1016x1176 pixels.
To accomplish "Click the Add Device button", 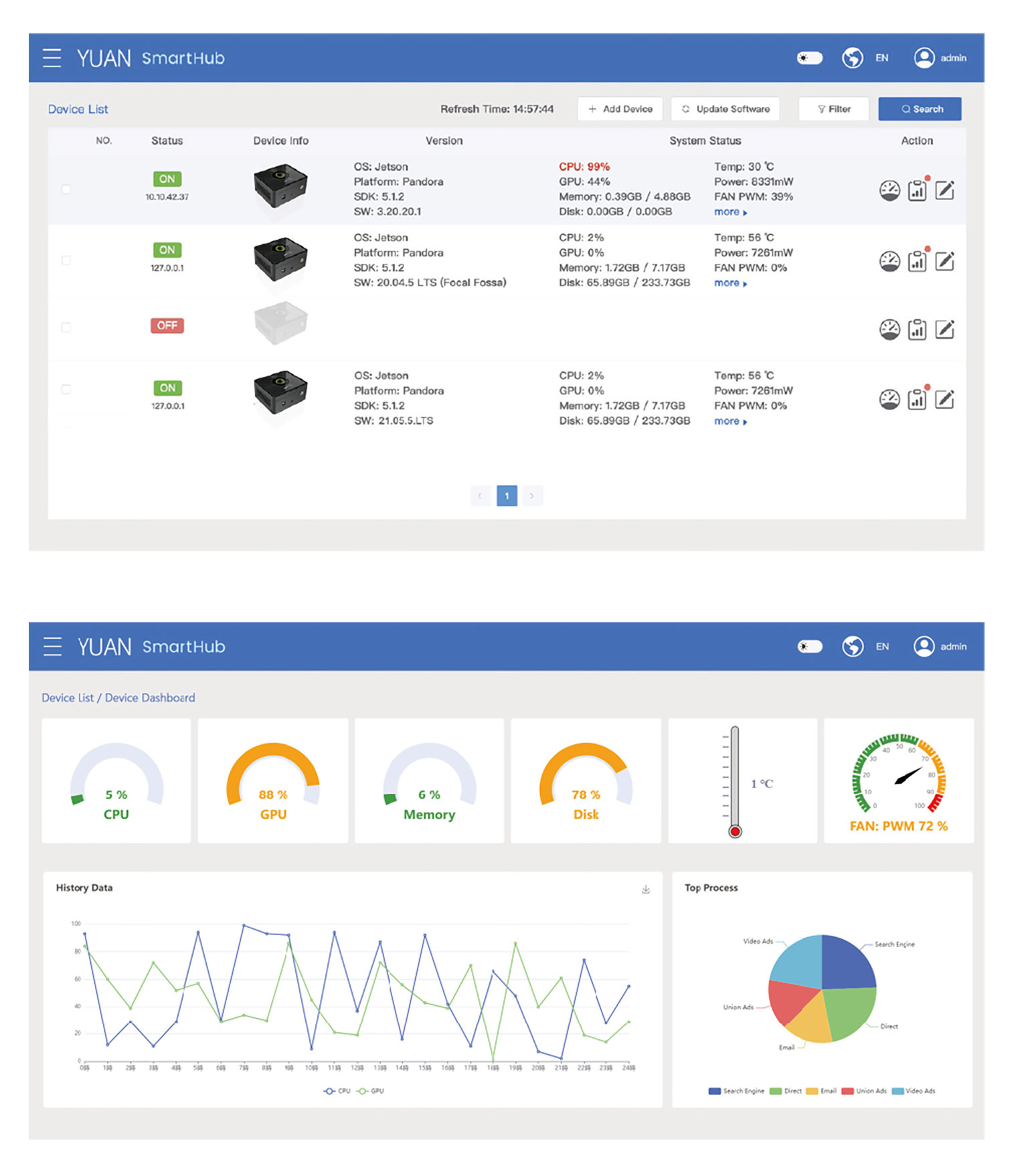I will coord(620,109).
